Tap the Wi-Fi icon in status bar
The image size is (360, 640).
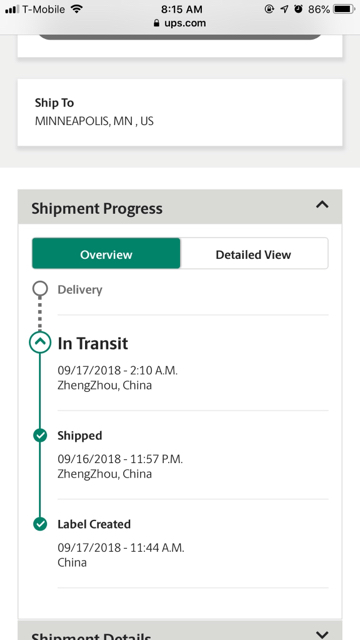pos(76,9)
